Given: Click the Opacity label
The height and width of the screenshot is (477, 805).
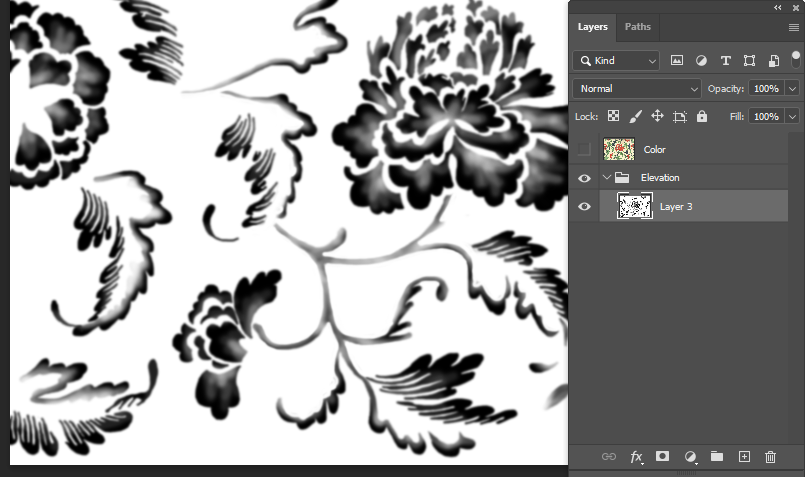Looking at the screenshot, I should point(725,89).
